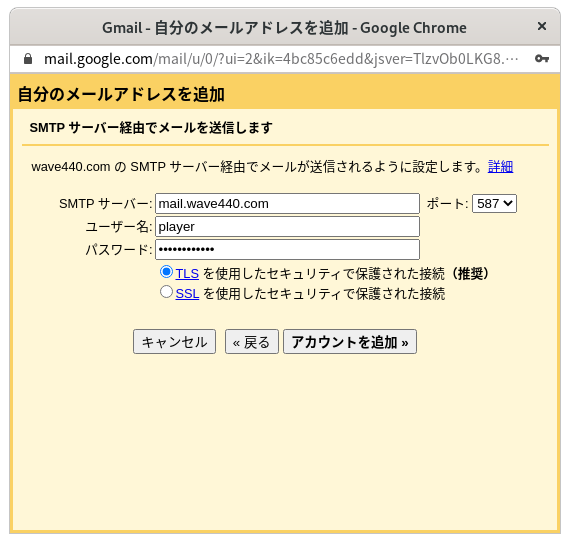The height and width of the screenshot is (543, 570).
Task: Open the saved passwords key icon
Action: [x=542, y=59]
